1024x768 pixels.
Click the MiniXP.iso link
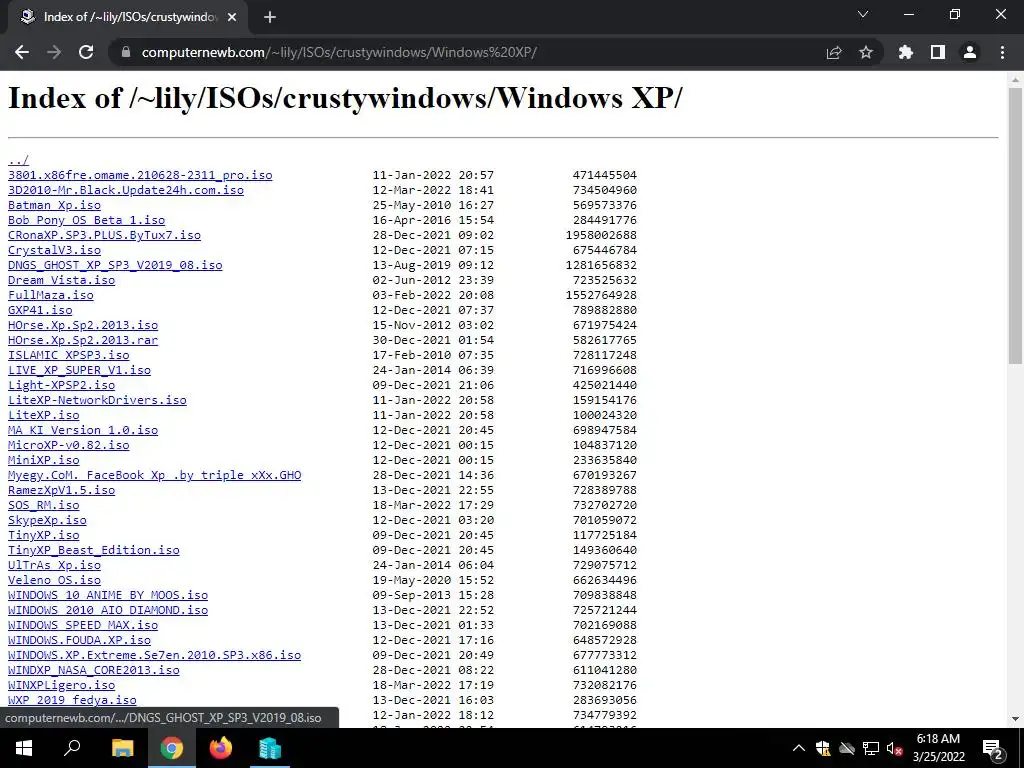[x=43, y=460]
